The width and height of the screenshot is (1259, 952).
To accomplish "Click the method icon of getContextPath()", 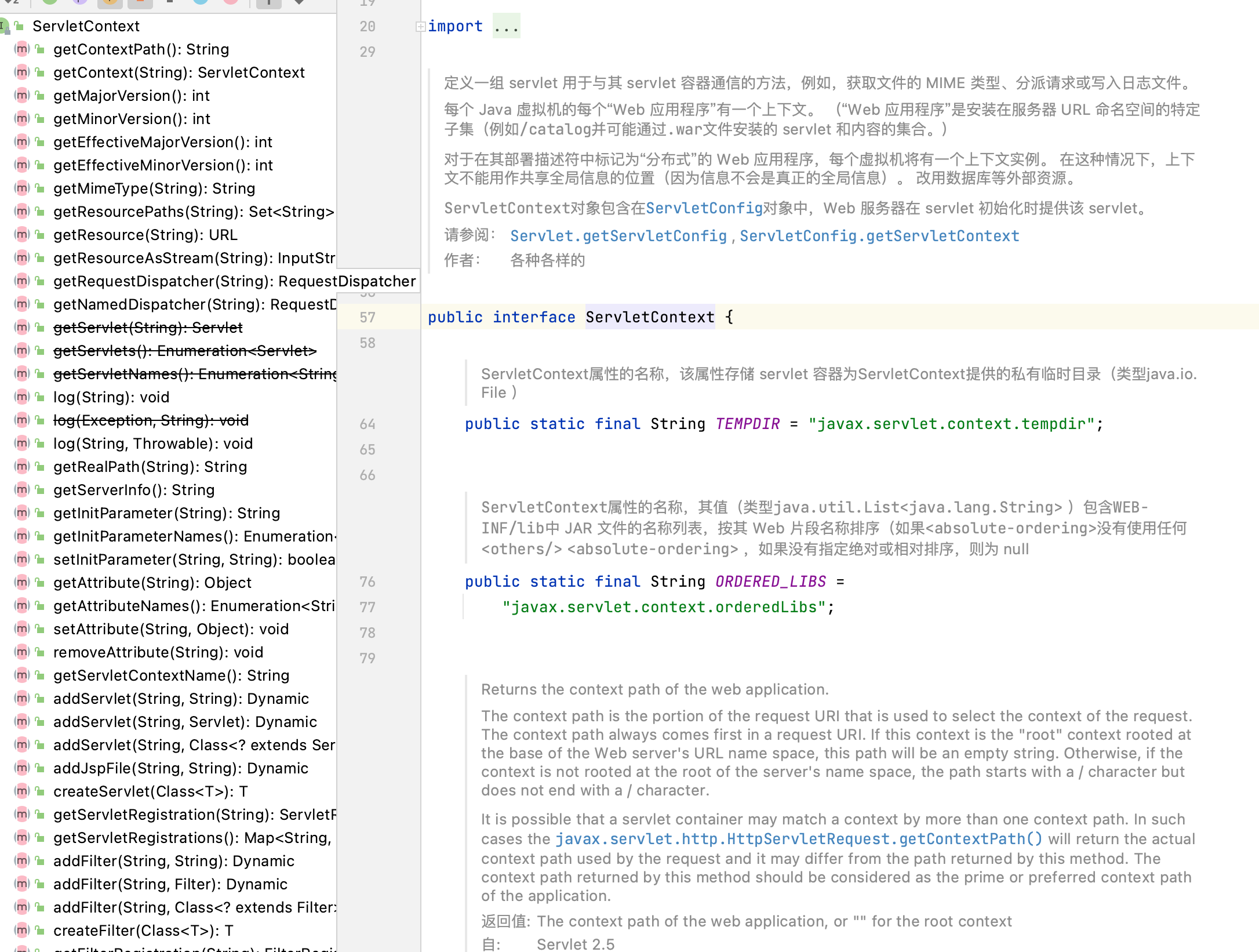I will tap(22, 49).
